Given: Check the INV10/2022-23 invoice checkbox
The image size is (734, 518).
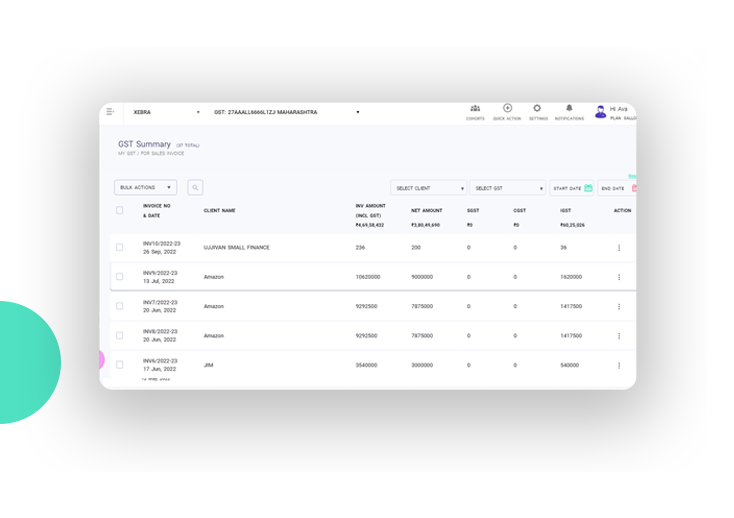Looking at the screenshot, I should click(x=120, y=248).
